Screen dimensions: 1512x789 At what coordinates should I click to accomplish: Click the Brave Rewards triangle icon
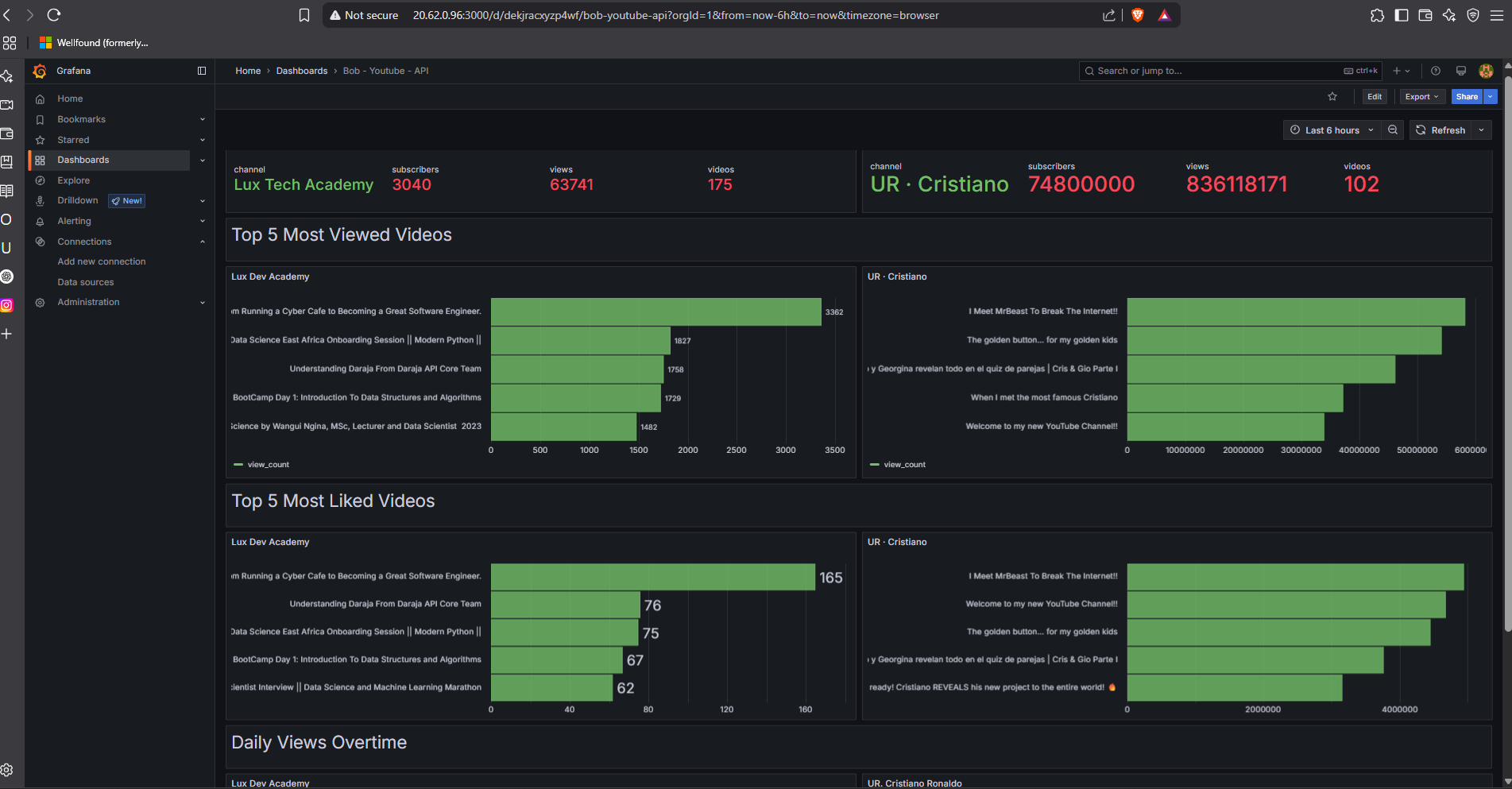coord(1164,15)
